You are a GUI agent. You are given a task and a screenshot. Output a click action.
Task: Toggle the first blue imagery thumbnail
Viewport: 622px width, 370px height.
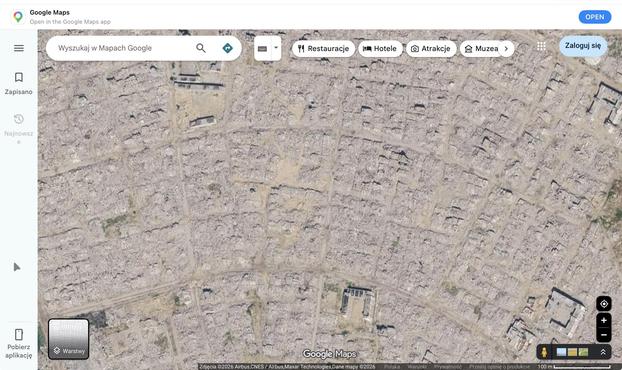pos(561,352)
